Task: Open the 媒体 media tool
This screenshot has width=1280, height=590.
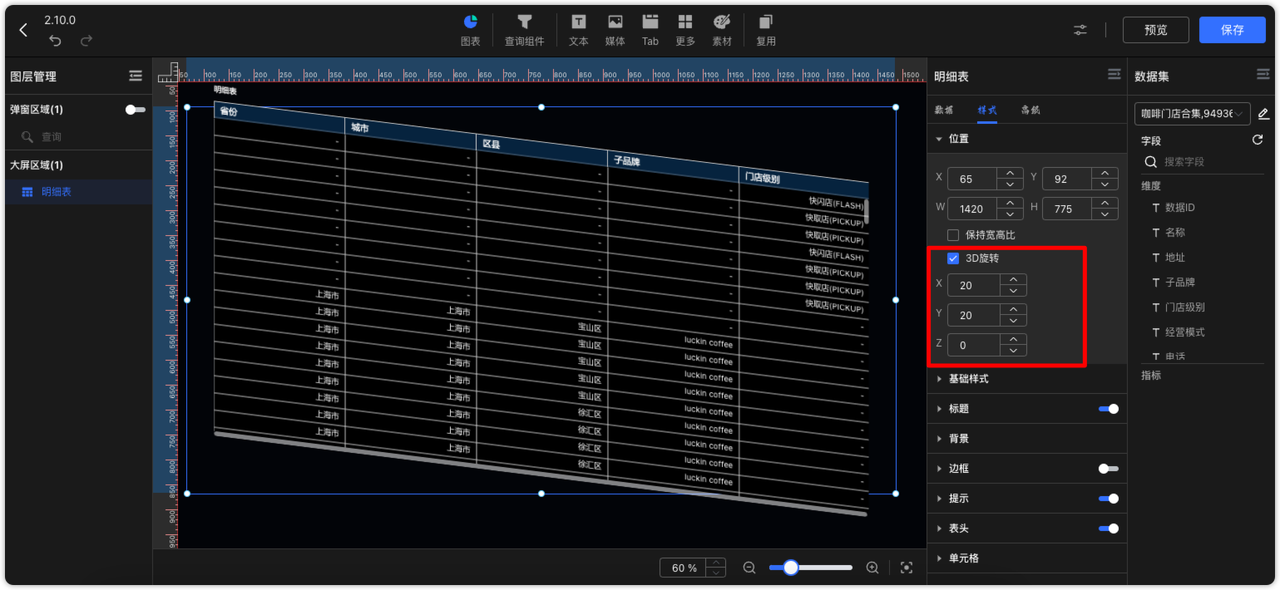Action: [x=615, y=29]
